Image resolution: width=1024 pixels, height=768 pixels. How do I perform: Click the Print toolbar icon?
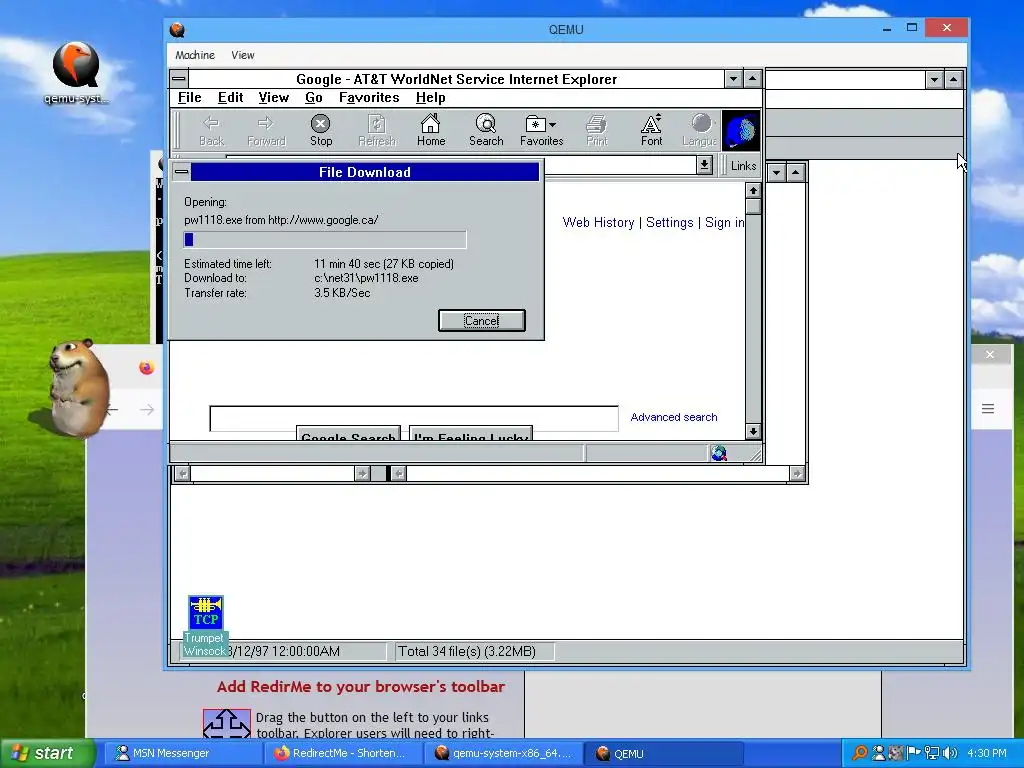596,131
